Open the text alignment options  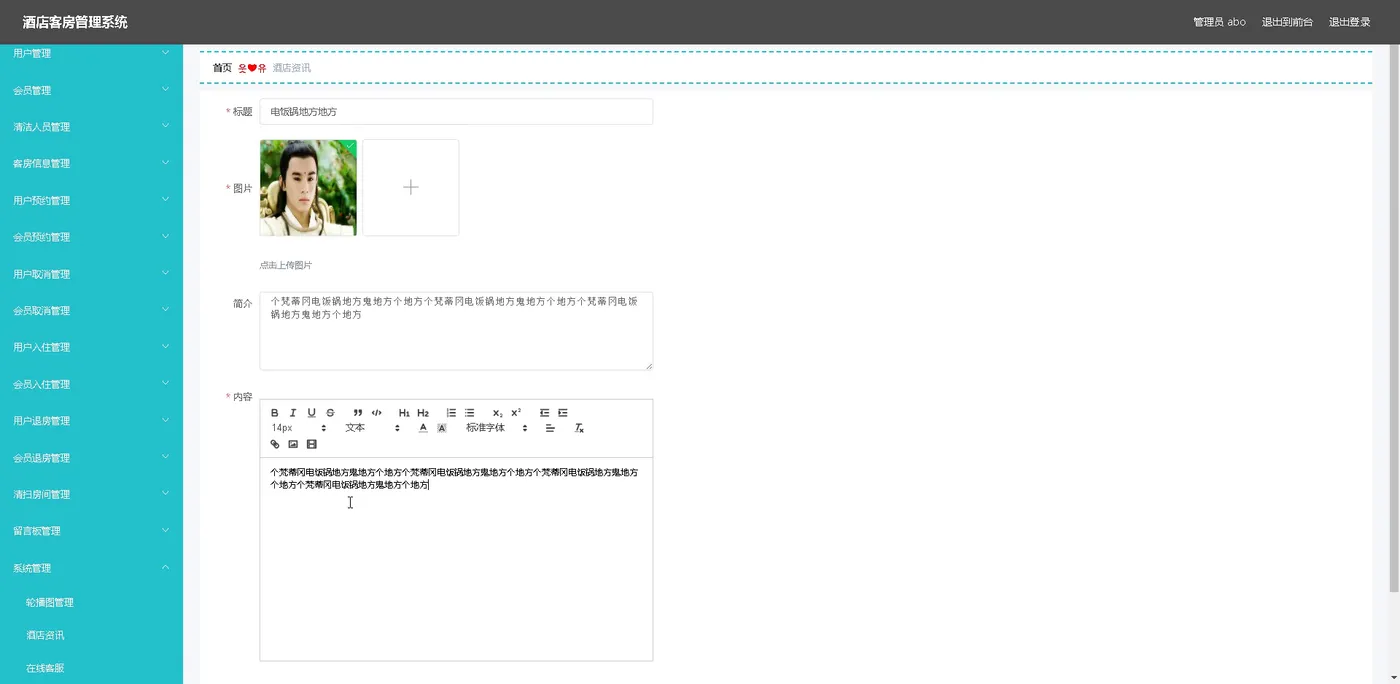pyautogui.click(x=550, y=428)
